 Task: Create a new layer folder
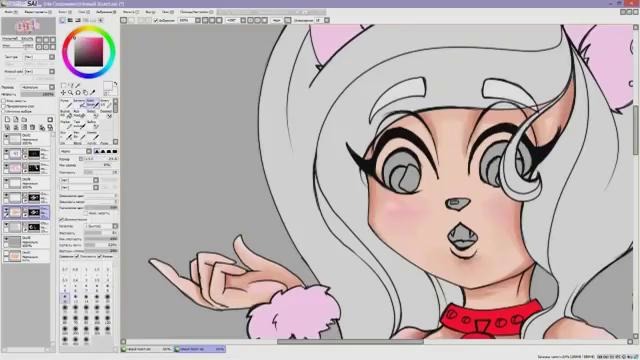[24, 120]
